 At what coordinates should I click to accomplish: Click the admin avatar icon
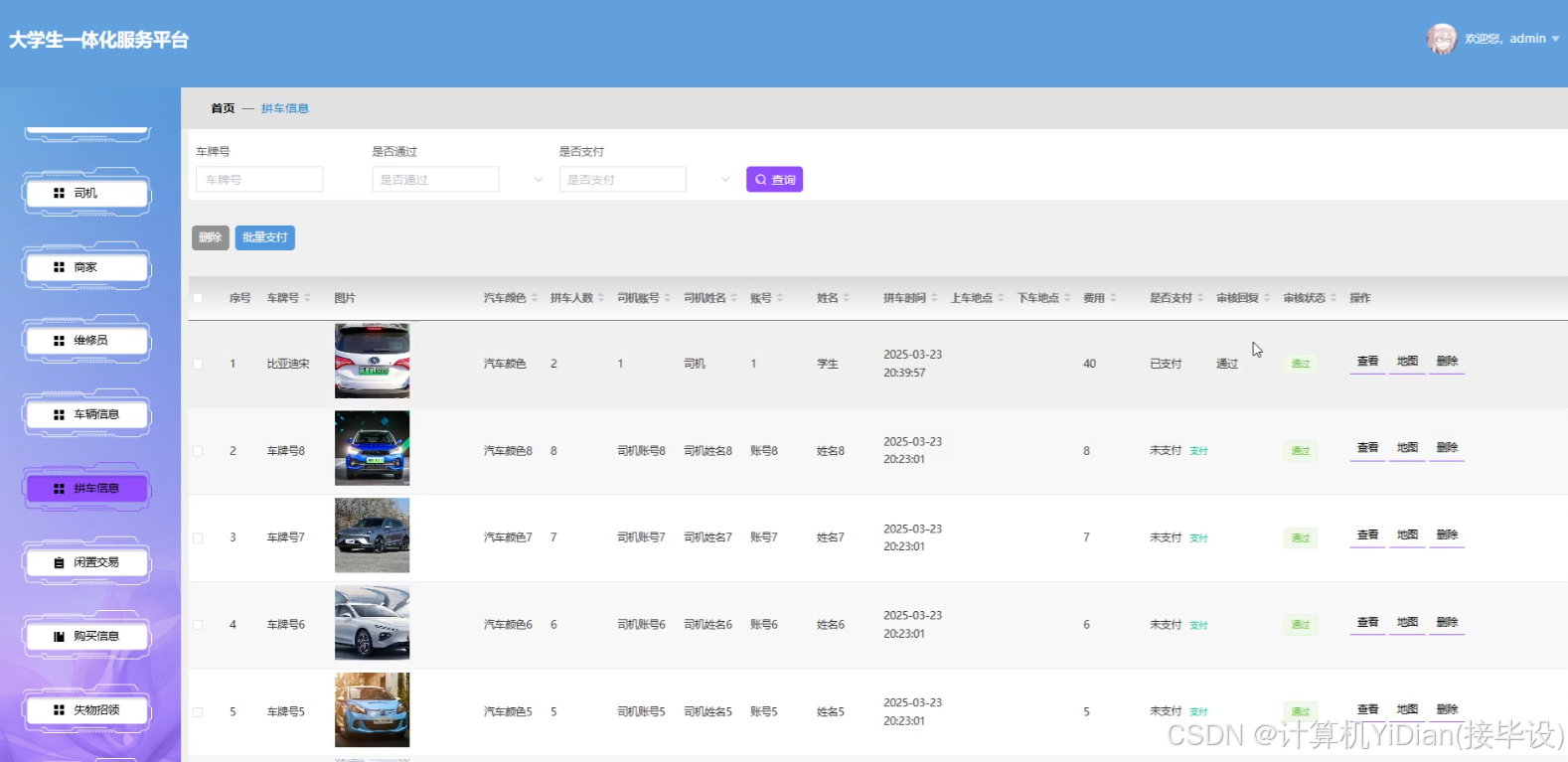(x=1441, y=39)
